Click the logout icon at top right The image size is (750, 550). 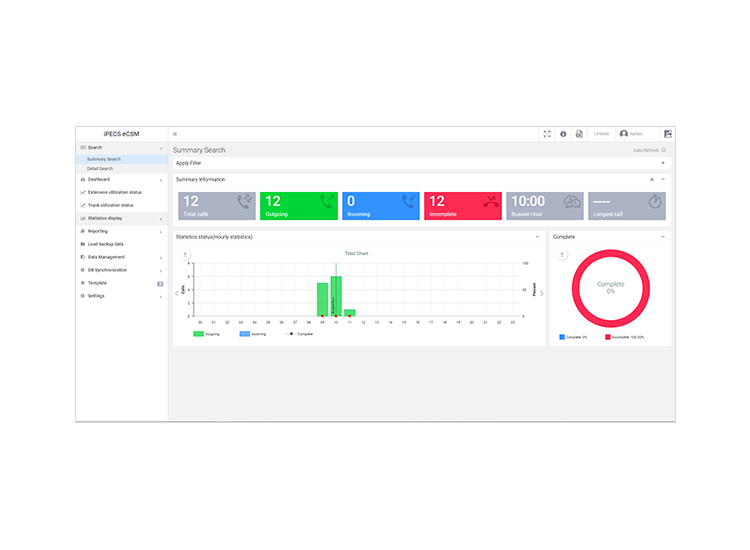(668, 134)
